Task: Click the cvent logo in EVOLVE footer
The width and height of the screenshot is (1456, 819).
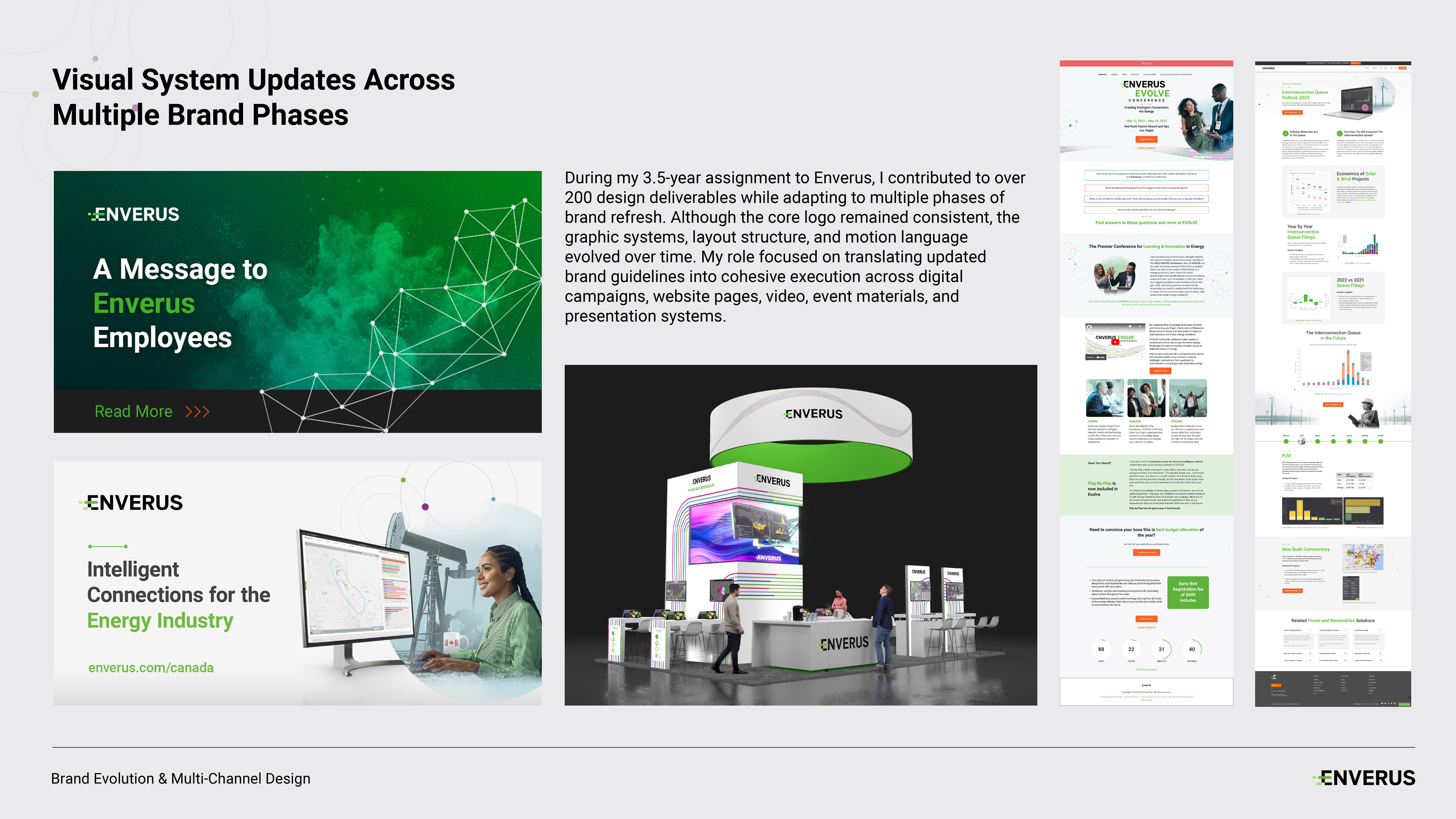Action: 1146,685
